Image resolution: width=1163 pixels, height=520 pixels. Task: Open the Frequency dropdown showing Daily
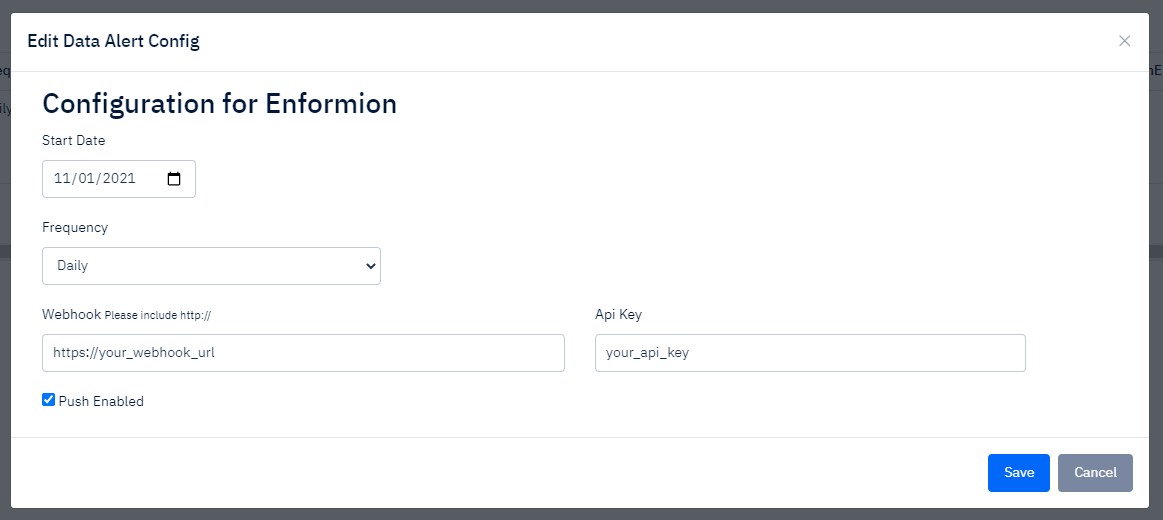[x=211, y=266]
